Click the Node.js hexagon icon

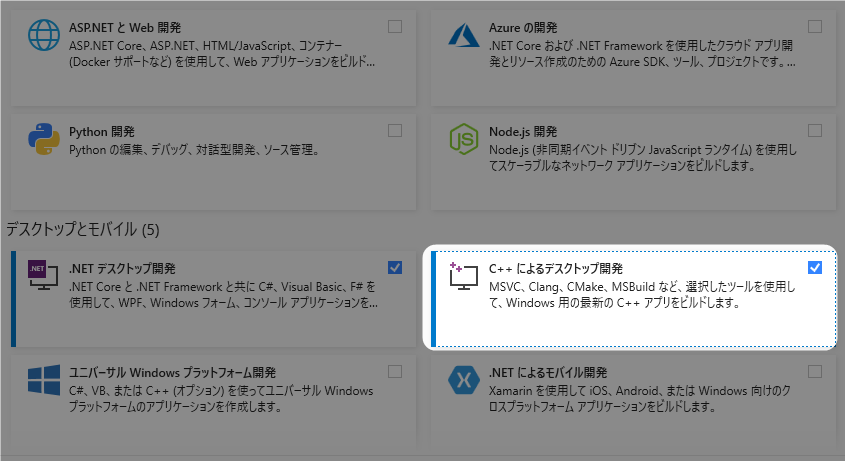[464, 139]
